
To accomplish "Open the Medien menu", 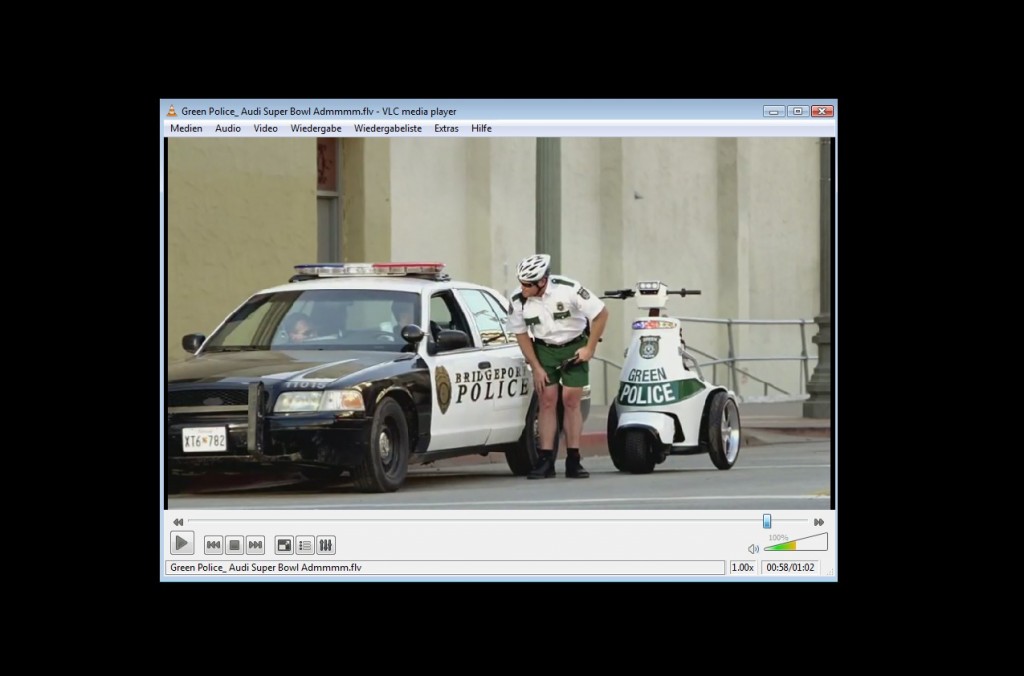I will [186, 128].
